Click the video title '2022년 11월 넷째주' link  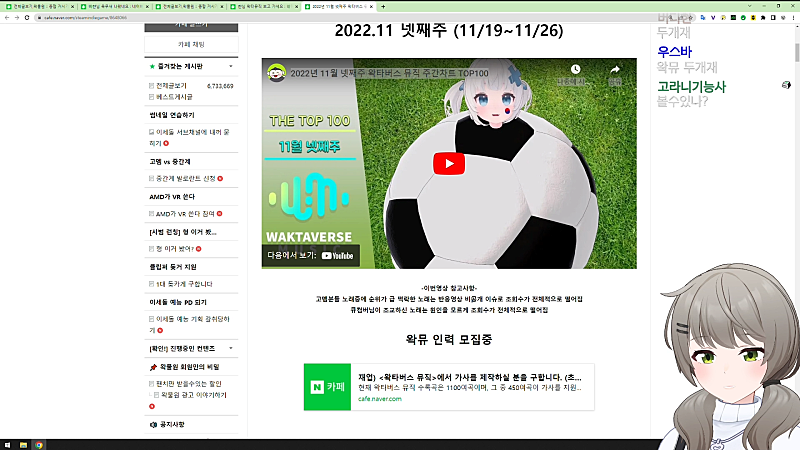click(389, 73)
